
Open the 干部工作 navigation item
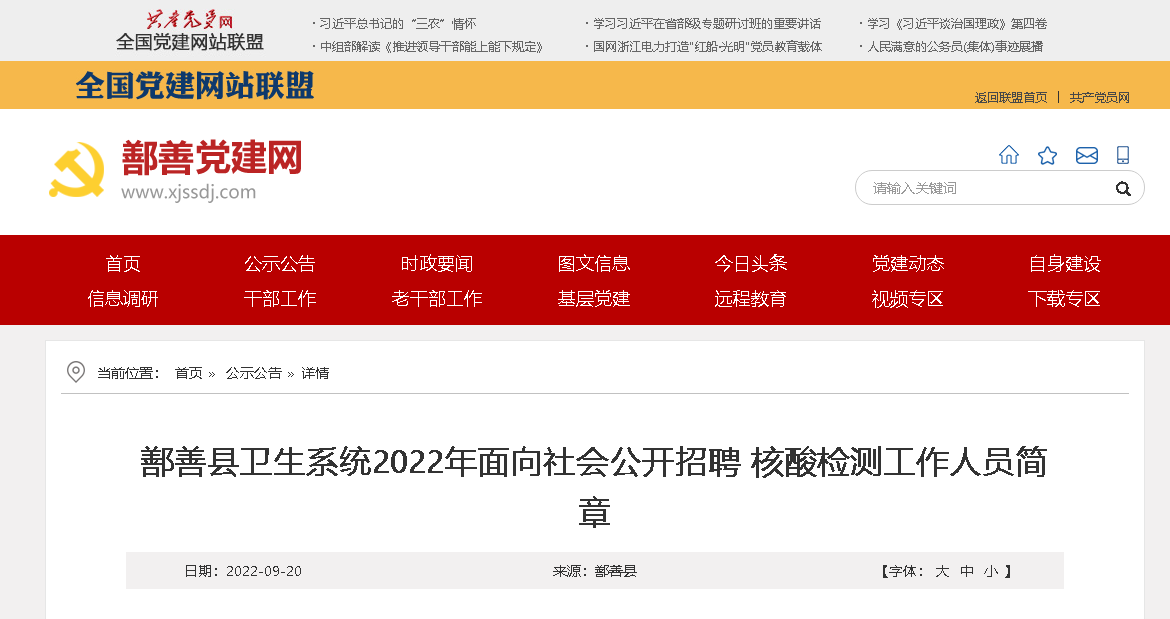pos(280,299)
